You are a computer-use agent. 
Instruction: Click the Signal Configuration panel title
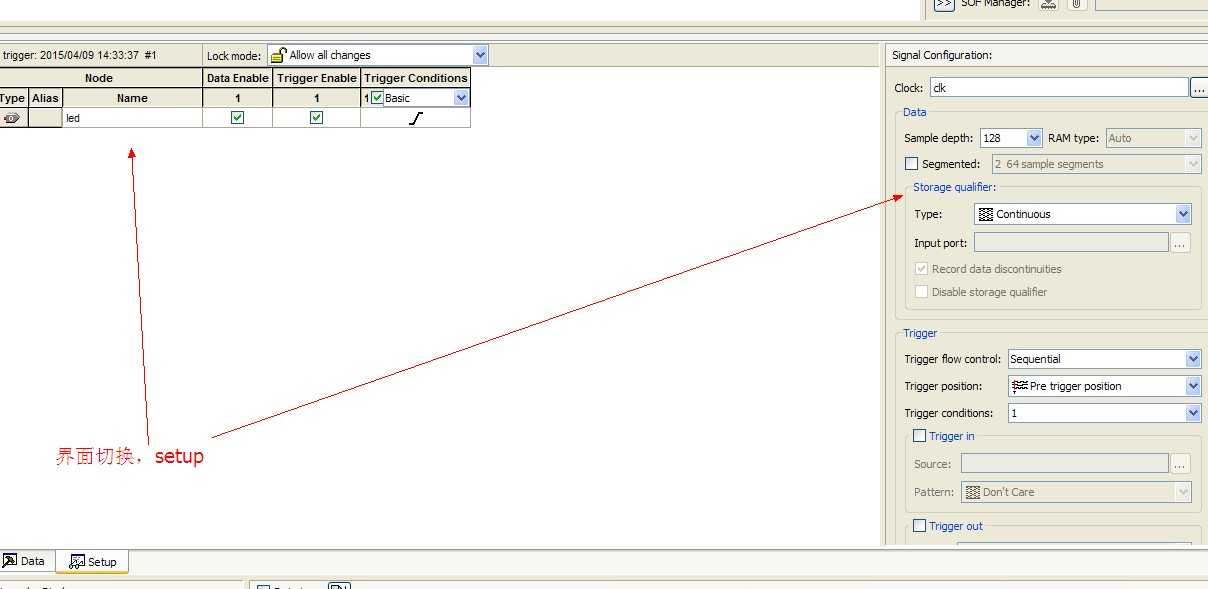coord(942,56)
